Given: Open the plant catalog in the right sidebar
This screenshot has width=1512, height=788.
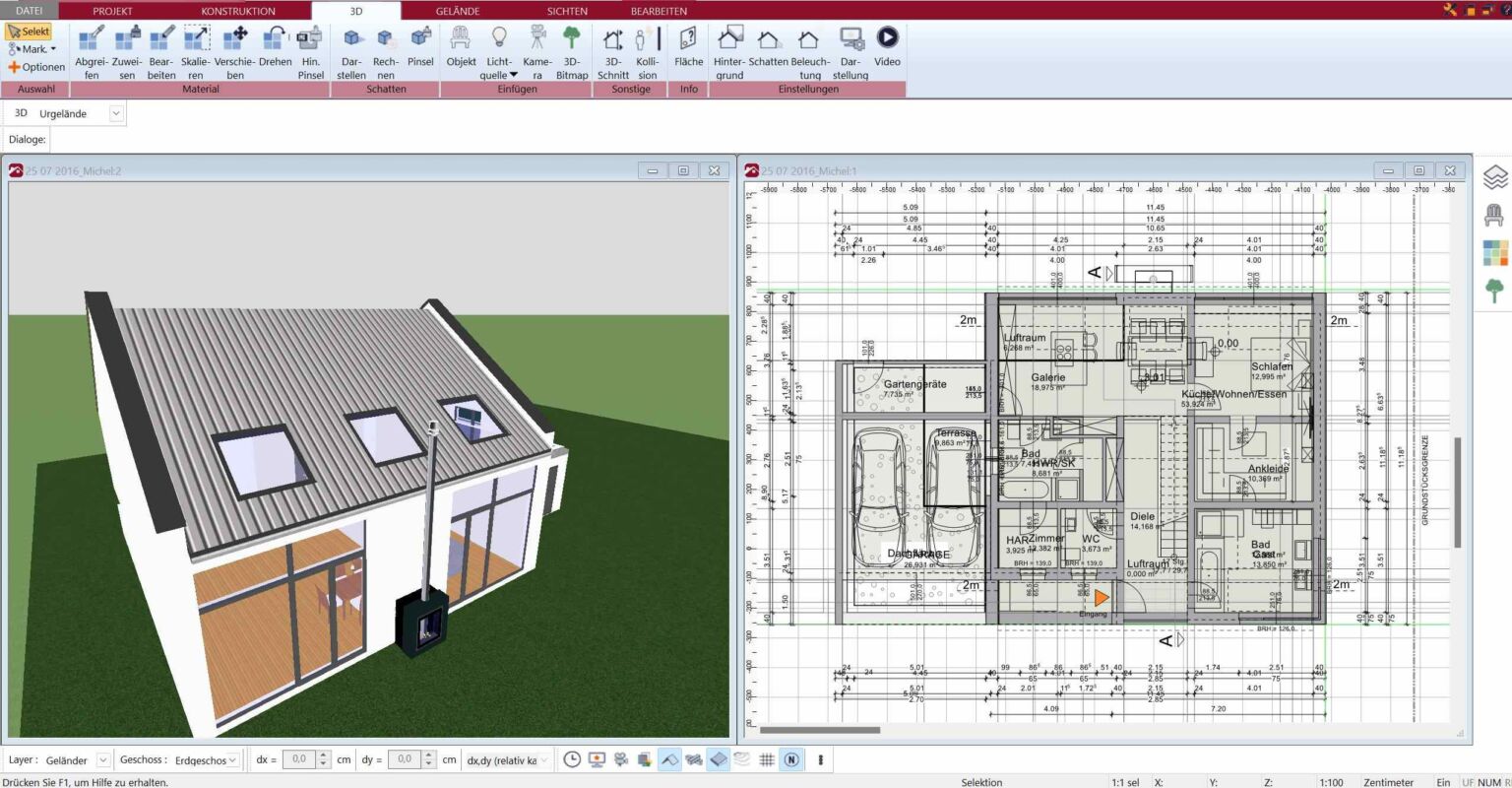Looking at the screenshot, I should point(1495,291).
